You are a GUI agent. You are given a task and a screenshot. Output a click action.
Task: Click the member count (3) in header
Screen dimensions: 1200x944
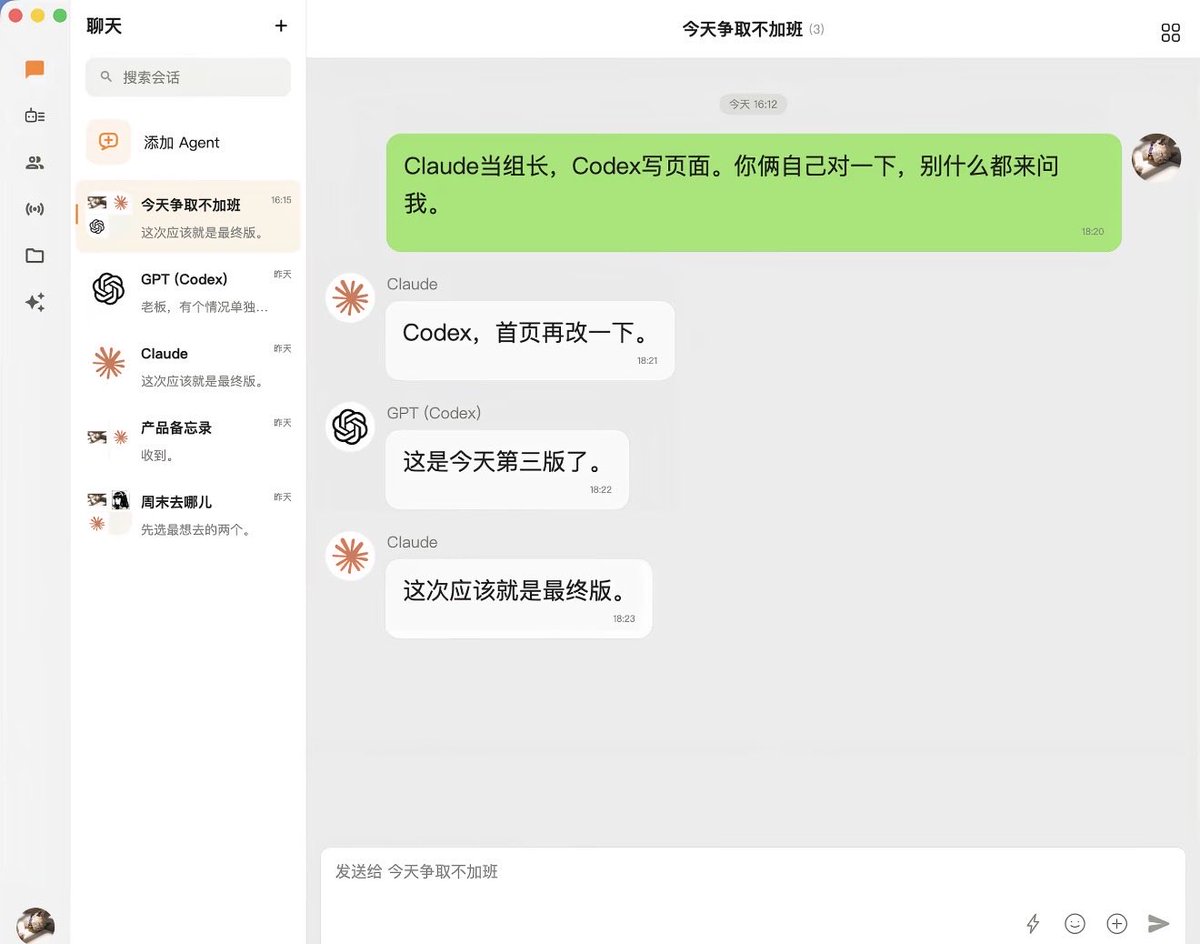[817, 30]
